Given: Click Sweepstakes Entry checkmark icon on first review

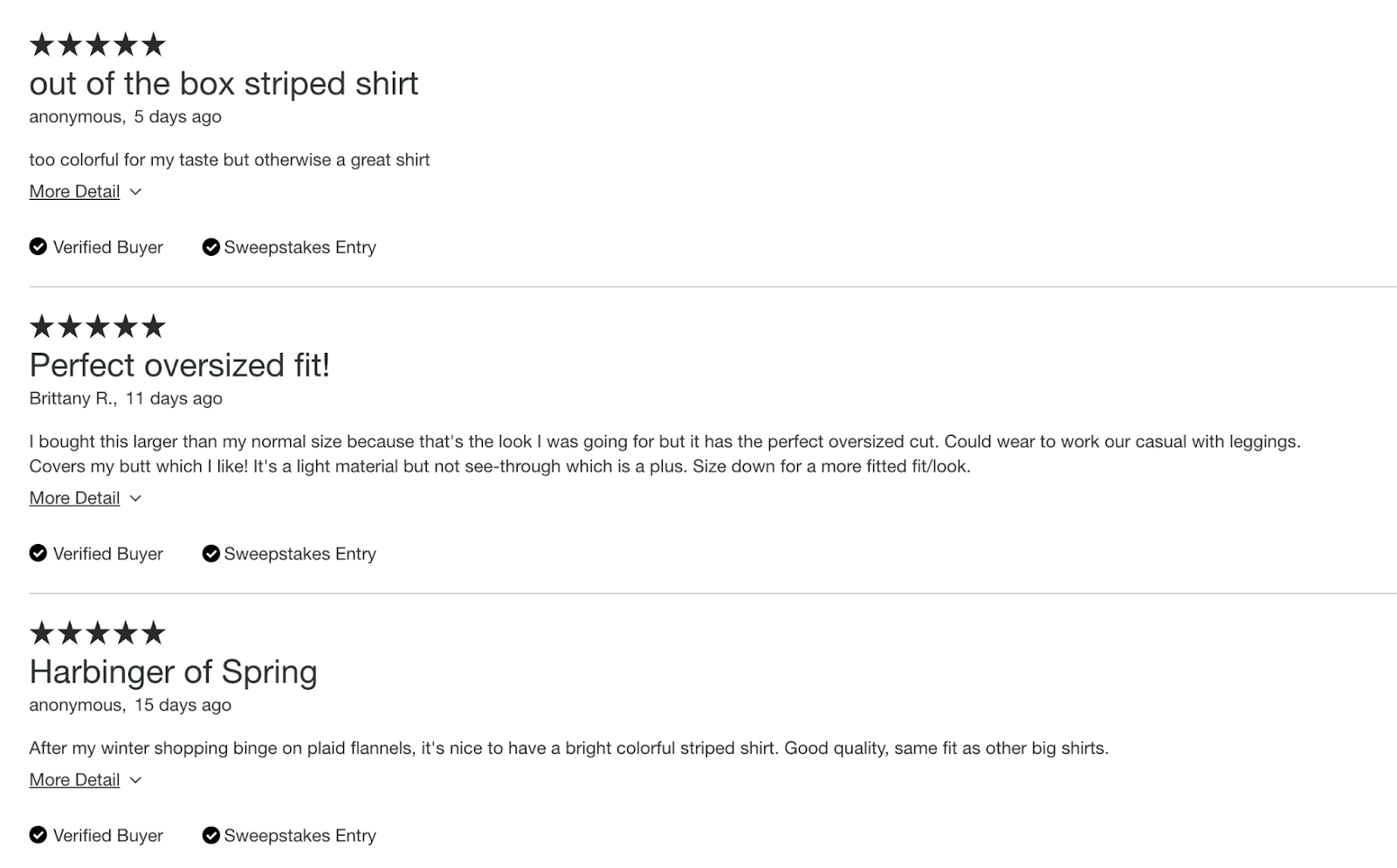Looking at the screenshot, I should click(x=210, y=247).
